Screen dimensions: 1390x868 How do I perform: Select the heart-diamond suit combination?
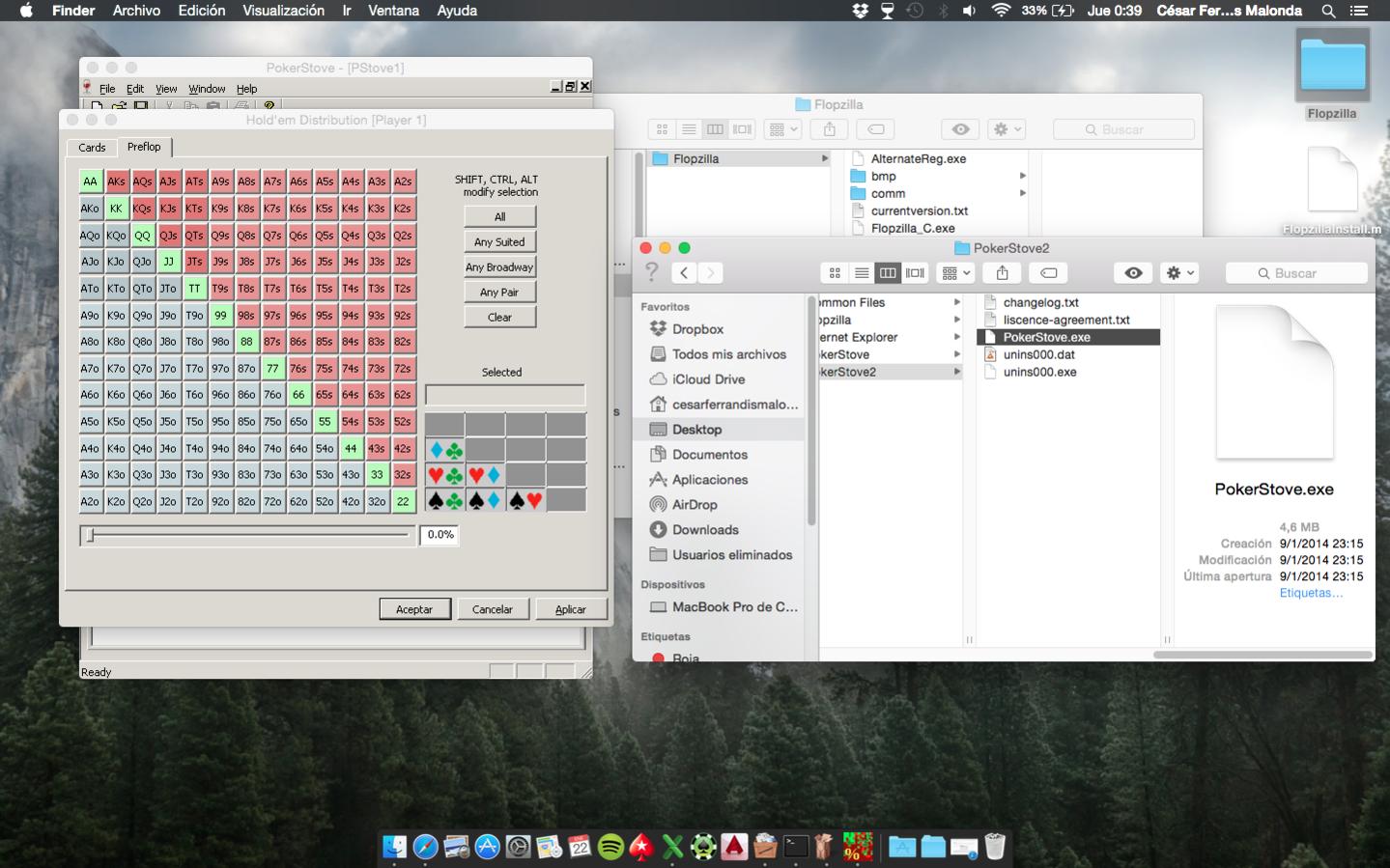tap(485, 475)
